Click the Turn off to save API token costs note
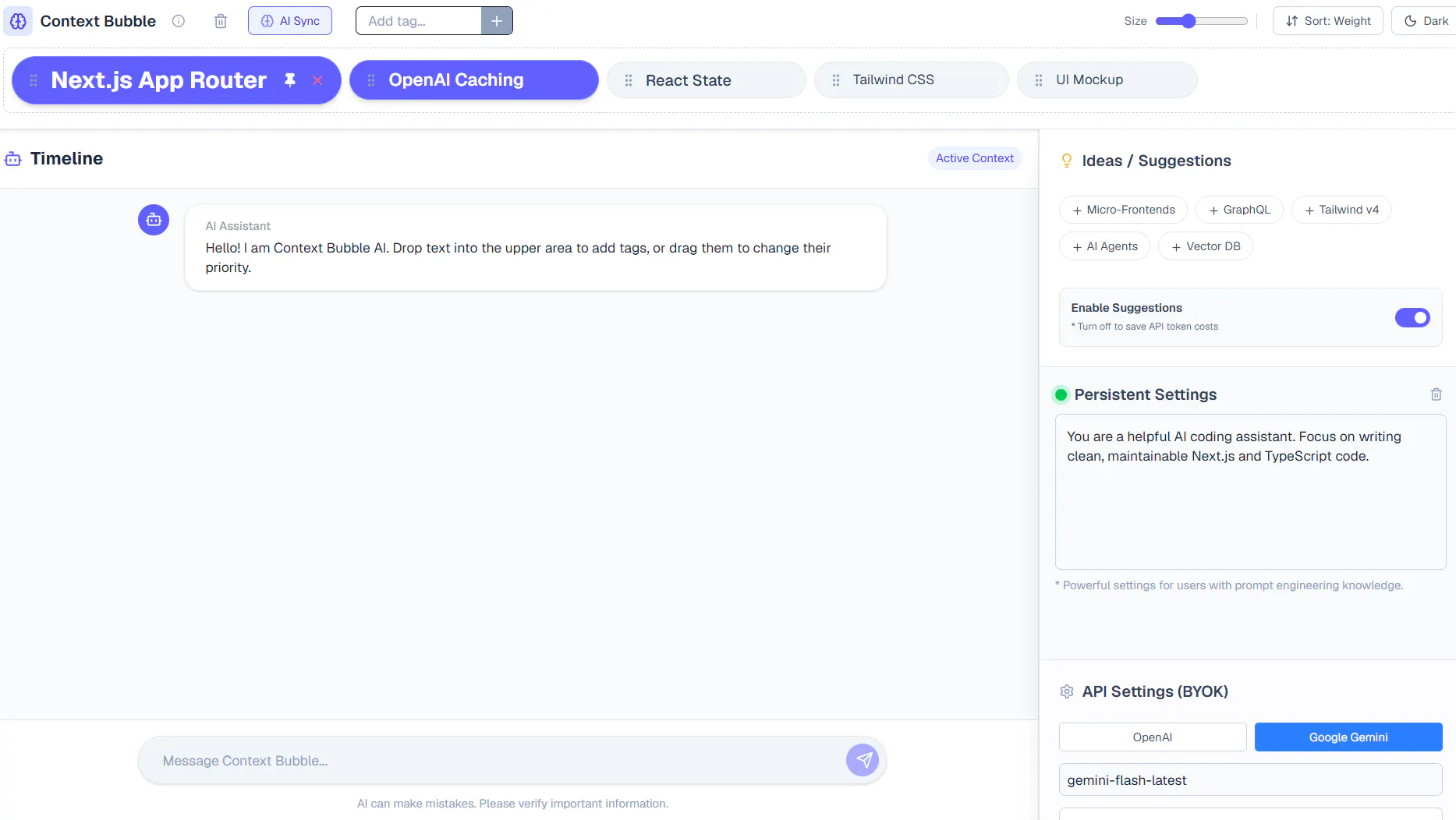1456x820 pixels. pyautogui.click(x=1145, y=327)
